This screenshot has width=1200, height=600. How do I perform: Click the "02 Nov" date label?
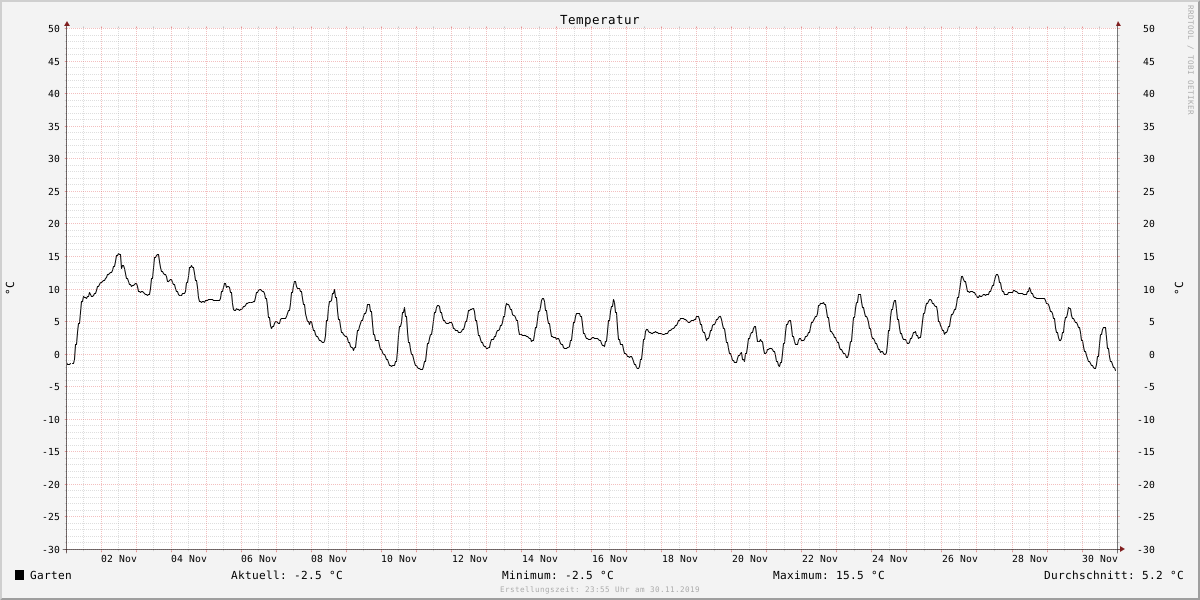tap(119, 559)
